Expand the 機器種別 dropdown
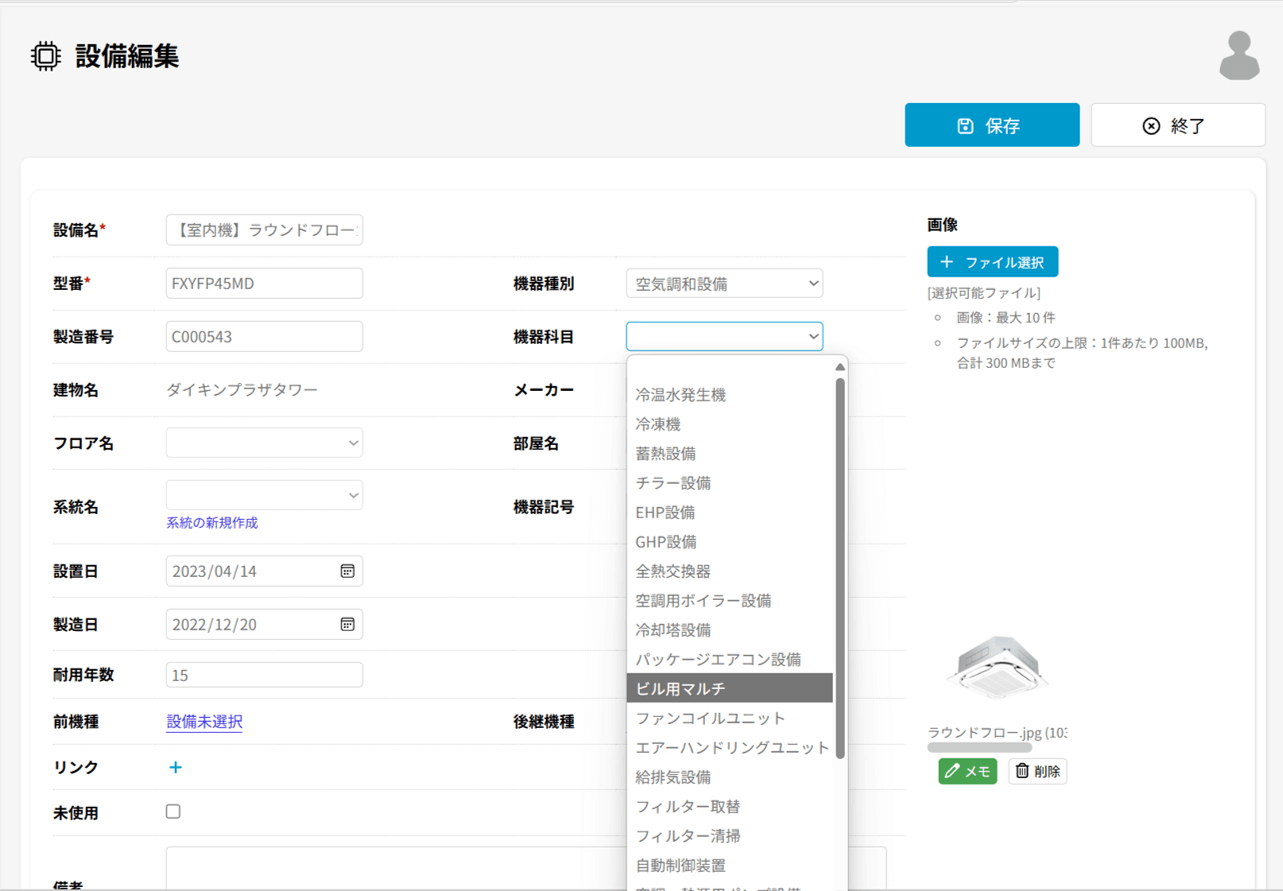This screenshot has width=1283, height=891. (724, 284)
